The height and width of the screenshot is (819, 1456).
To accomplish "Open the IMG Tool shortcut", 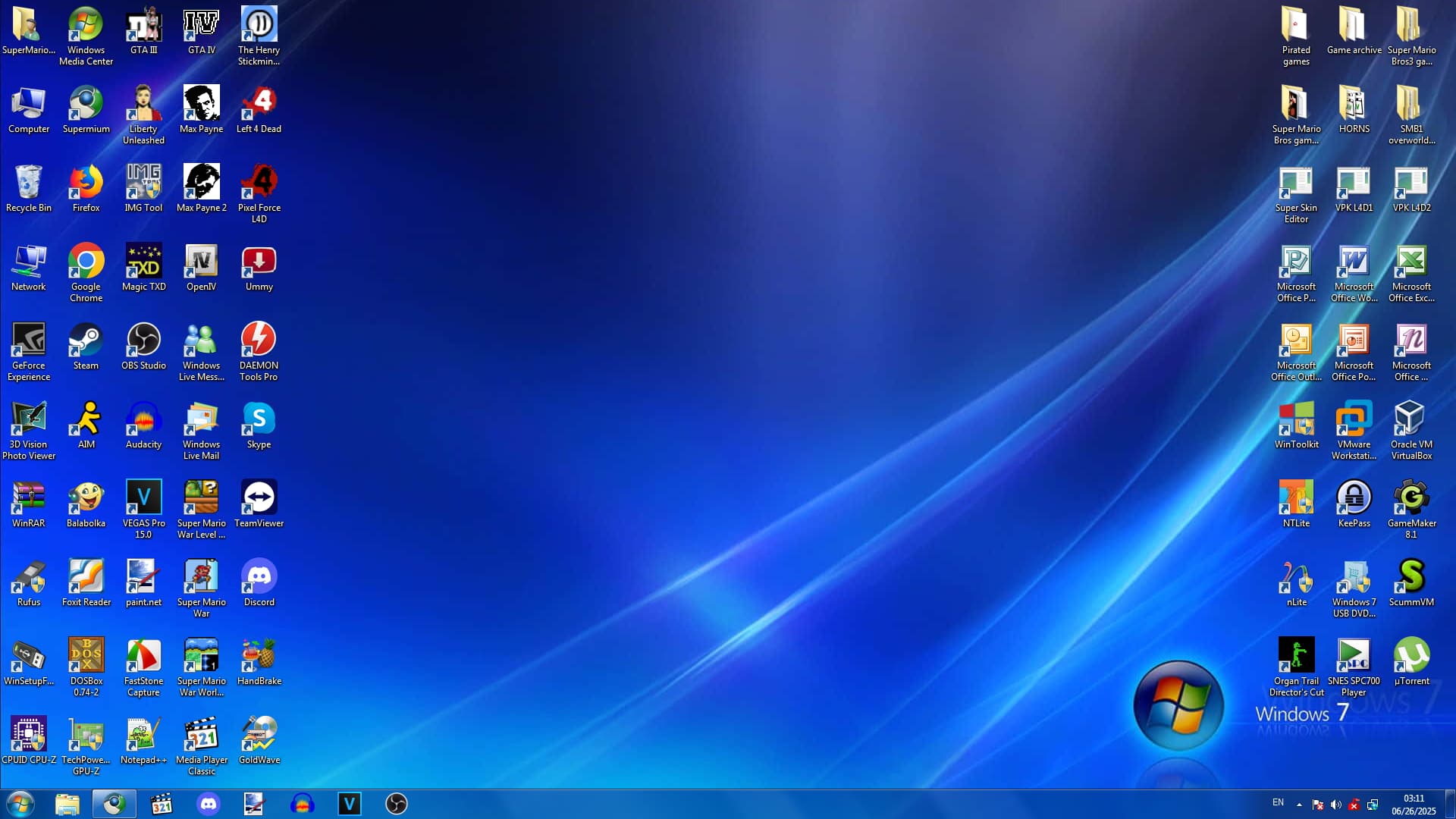I will (x=143, y=189).
